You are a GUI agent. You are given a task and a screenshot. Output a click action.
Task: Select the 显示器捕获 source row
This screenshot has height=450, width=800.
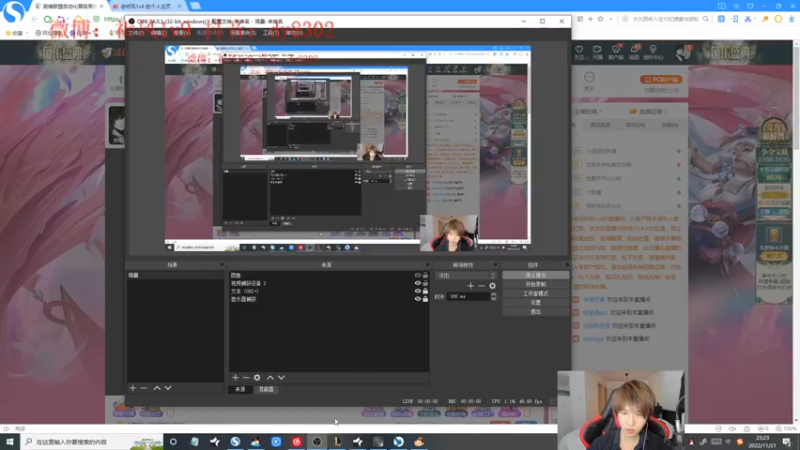click(x=329, y=299)
